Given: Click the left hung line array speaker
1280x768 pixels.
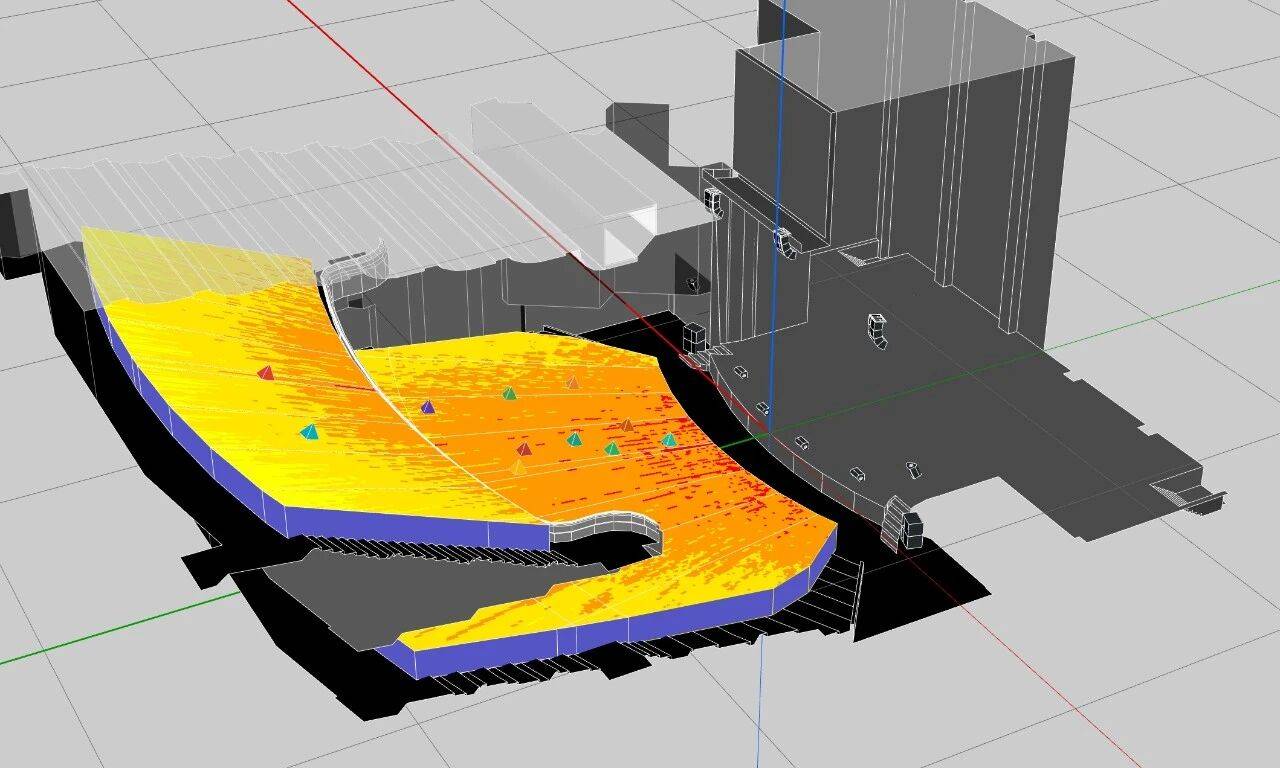Looking at the screenshot, I should (714, 199).
